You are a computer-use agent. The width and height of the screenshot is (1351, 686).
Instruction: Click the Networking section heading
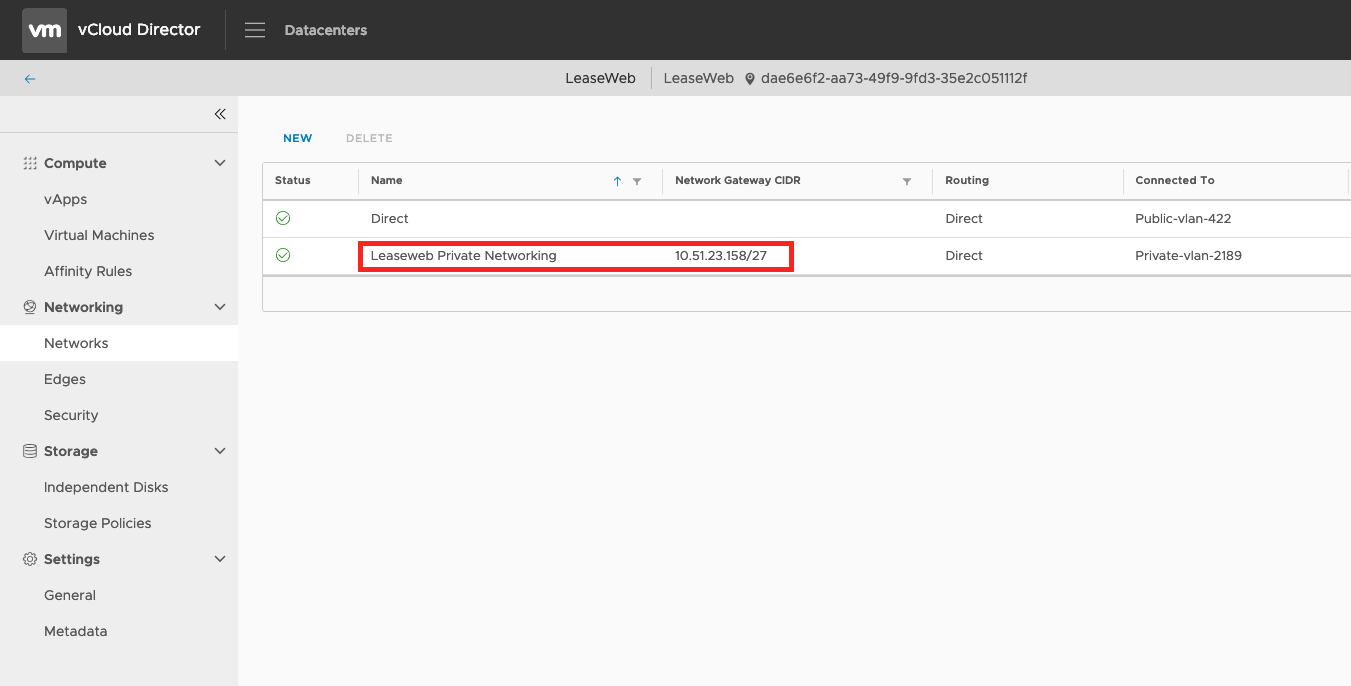(x=83, y=307)
